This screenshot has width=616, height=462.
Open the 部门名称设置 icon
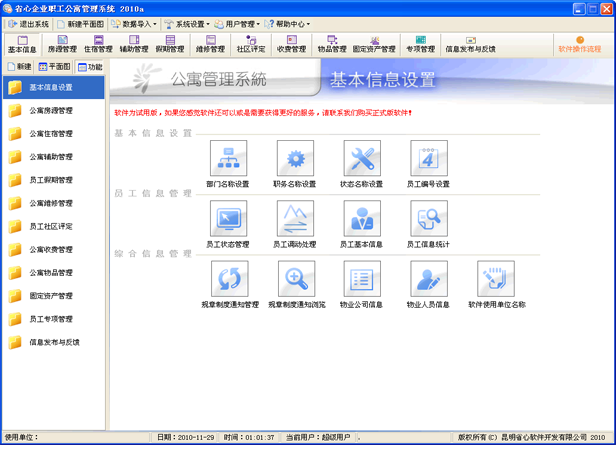(x=228, y=159)
